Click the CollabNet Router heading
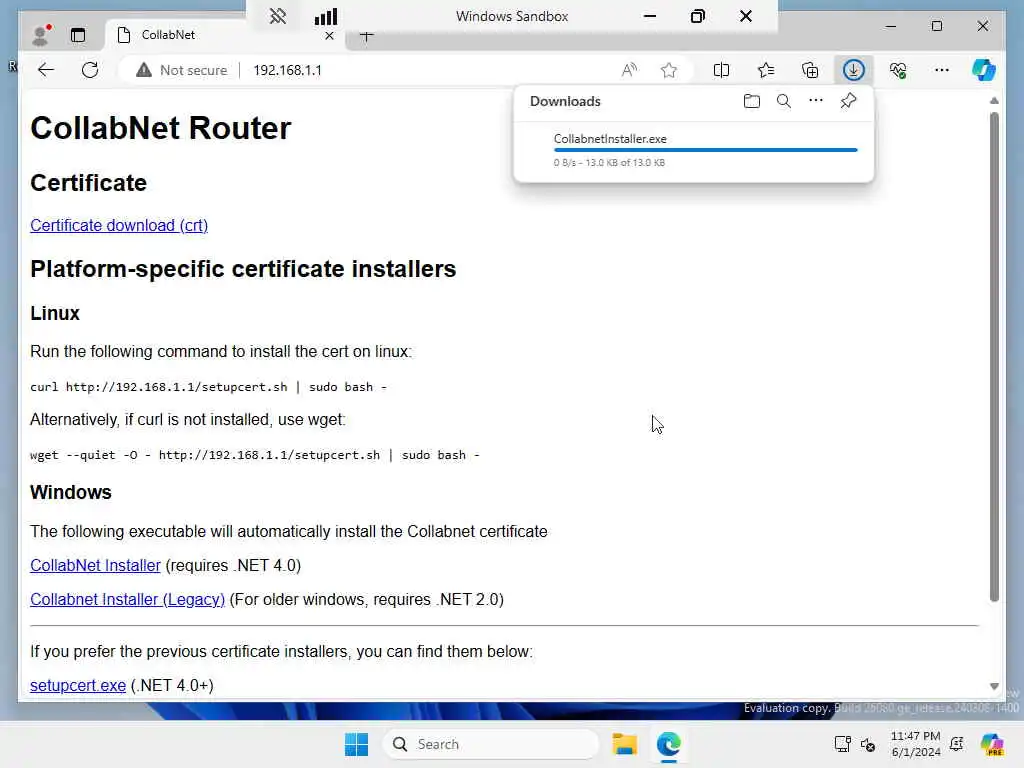The height and width of the screenshot is (768, 1024). (x=161, y=128)
